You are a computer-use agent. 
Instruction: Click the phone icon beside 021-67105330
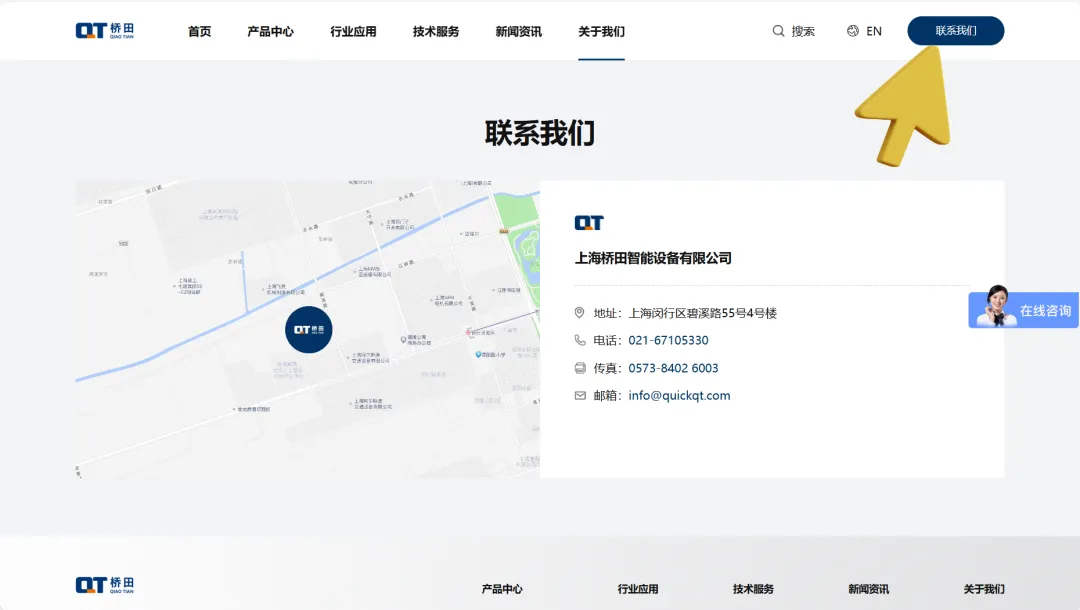(581, 340)
